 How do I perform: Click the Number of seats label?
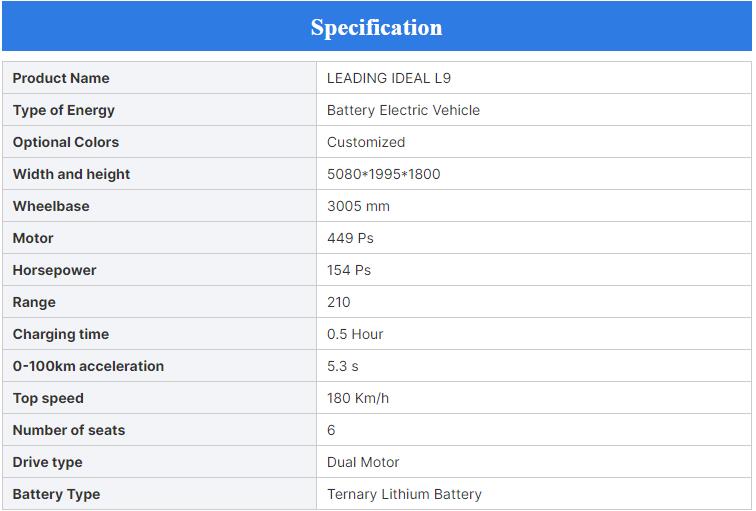coord(69,430)
